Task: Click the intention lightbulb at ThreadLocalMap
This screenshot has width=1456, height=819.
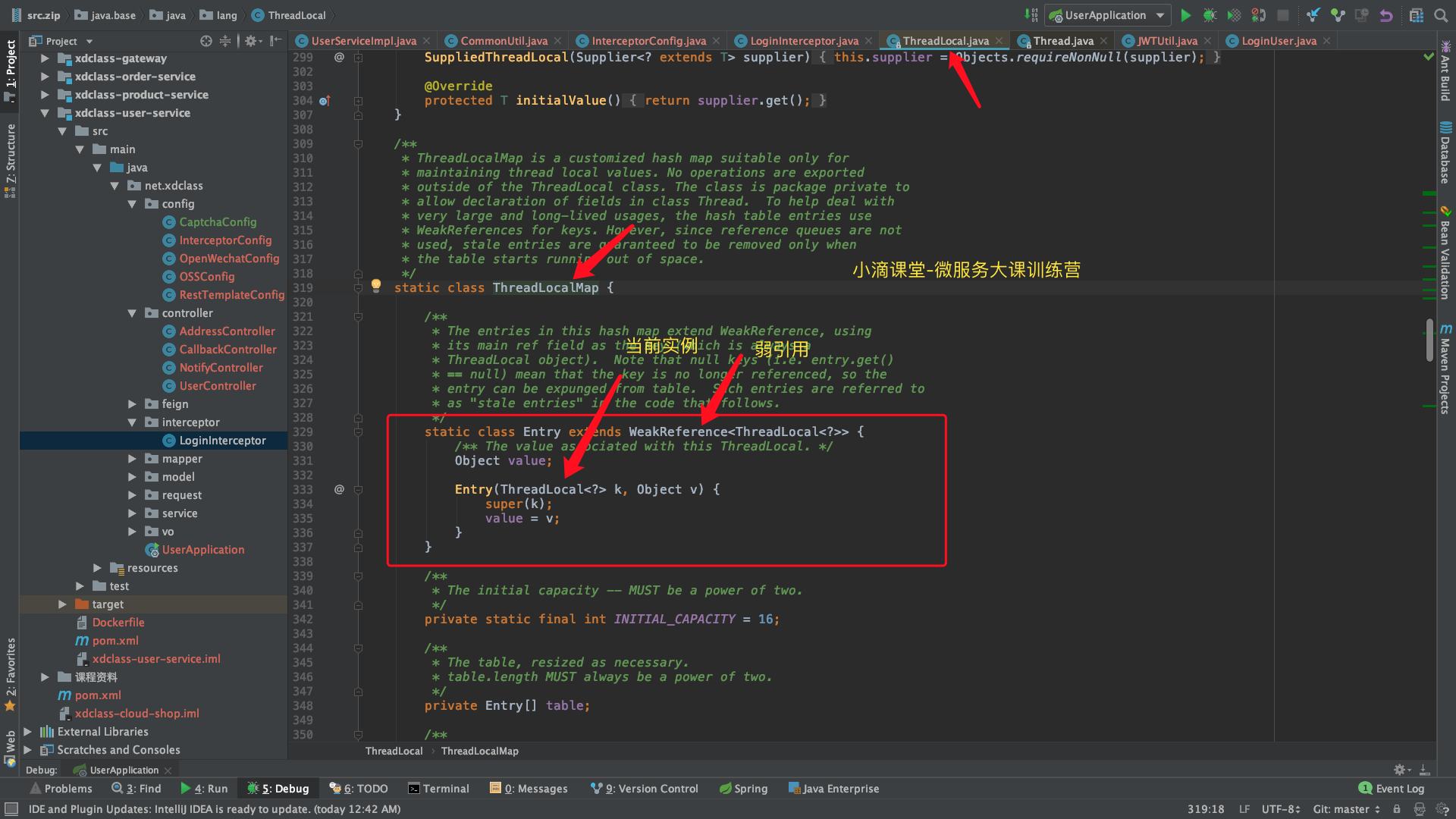Action: coord(376,285)
